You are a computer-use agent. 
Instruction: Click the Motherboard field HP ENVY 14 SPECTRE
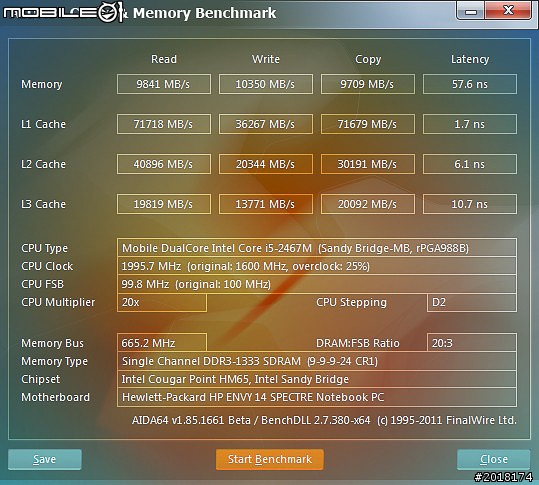click(x=317, y=397)
